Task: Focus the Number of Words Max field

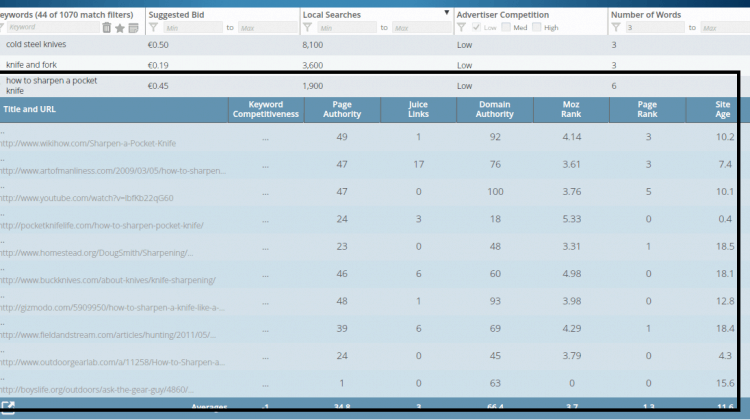Action: point(725,28)
